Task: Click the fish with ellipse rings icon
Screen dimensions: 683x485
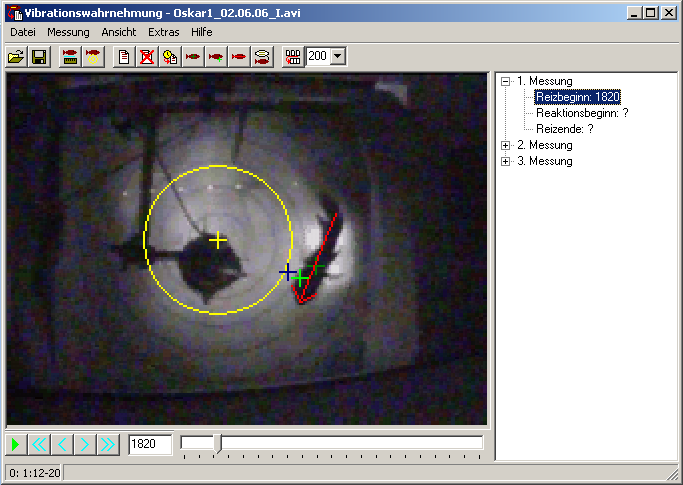Action: pyautogui.click(x=262, y=57)
